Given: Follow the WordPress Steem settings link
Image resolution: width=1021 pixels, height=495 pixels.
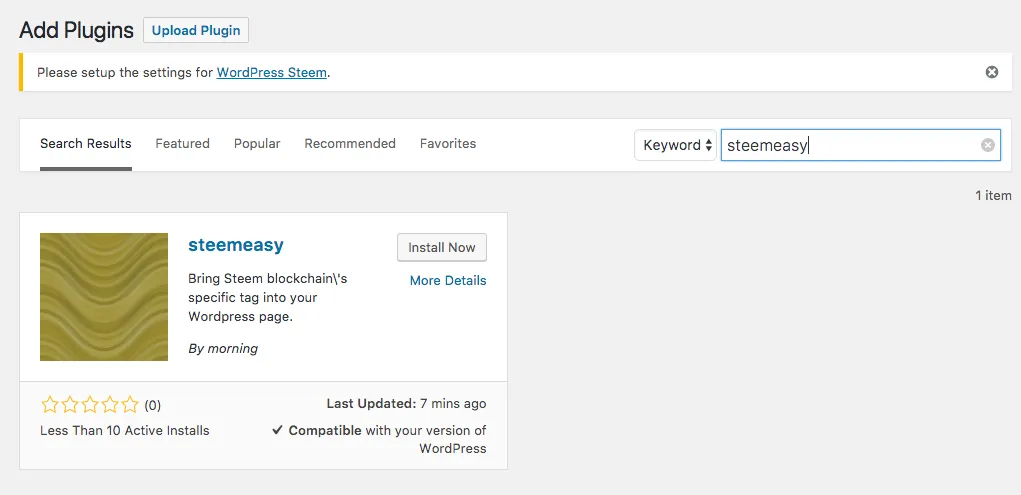Looking at the screenshot, I should pyautogui.click(x=271, y=73).
